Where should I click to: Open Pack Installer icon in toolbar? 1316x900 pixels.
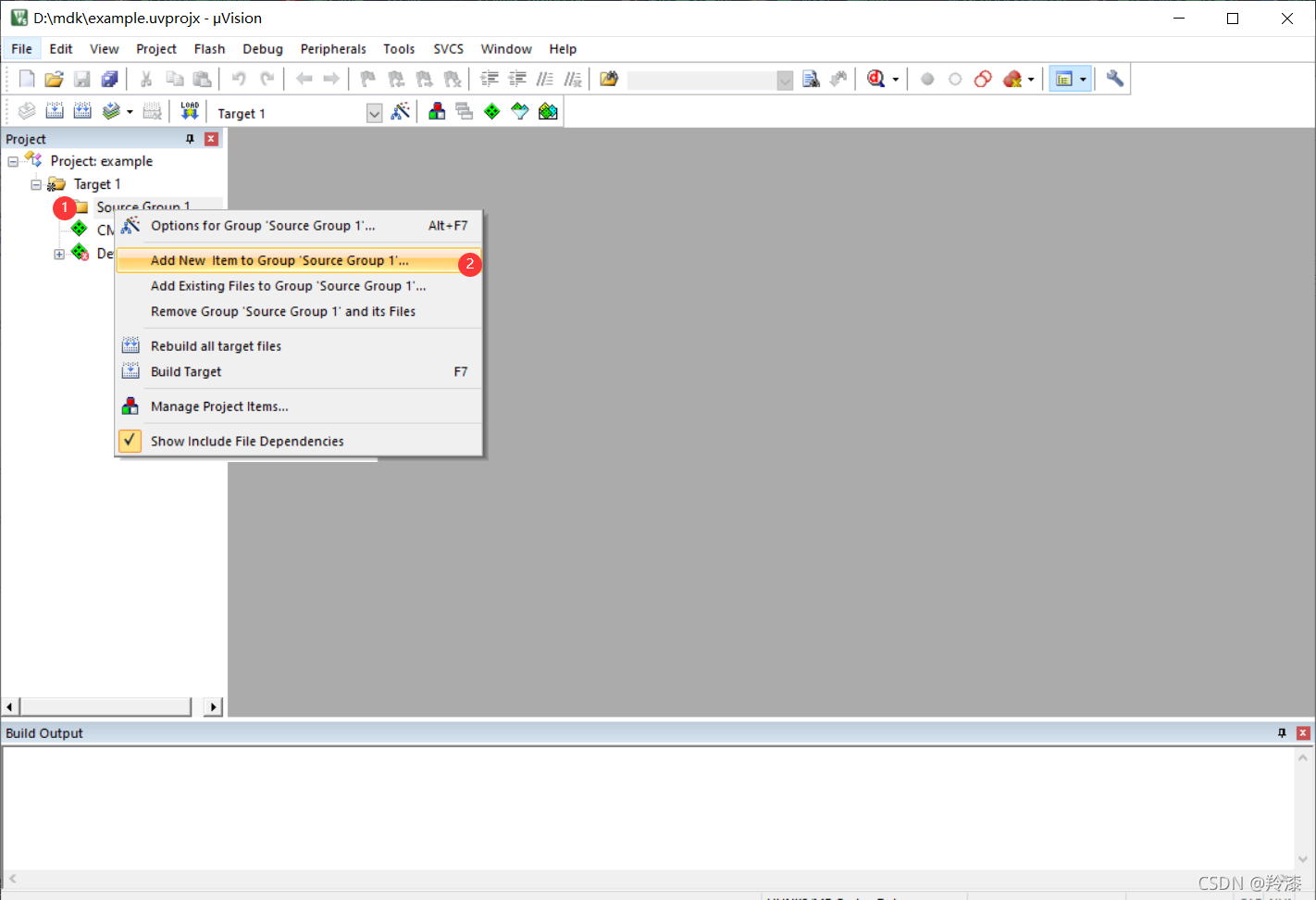[x=548, y=112]
